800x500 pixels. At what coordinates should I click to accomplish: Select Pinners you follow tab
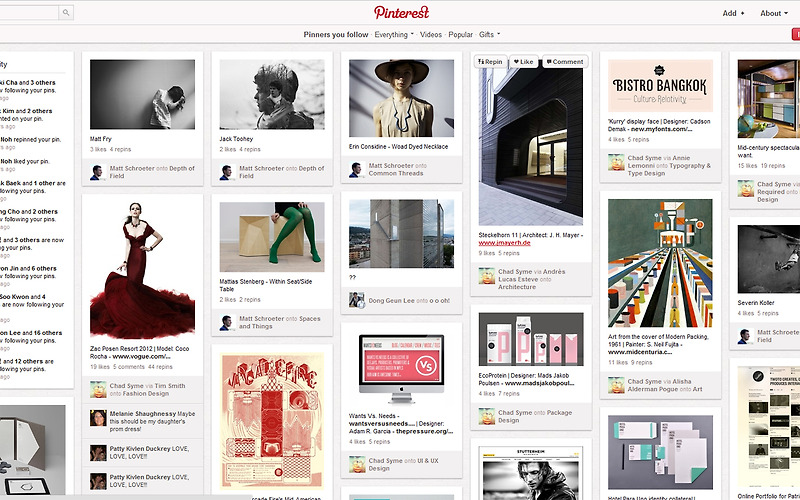(x=336, y=35)
